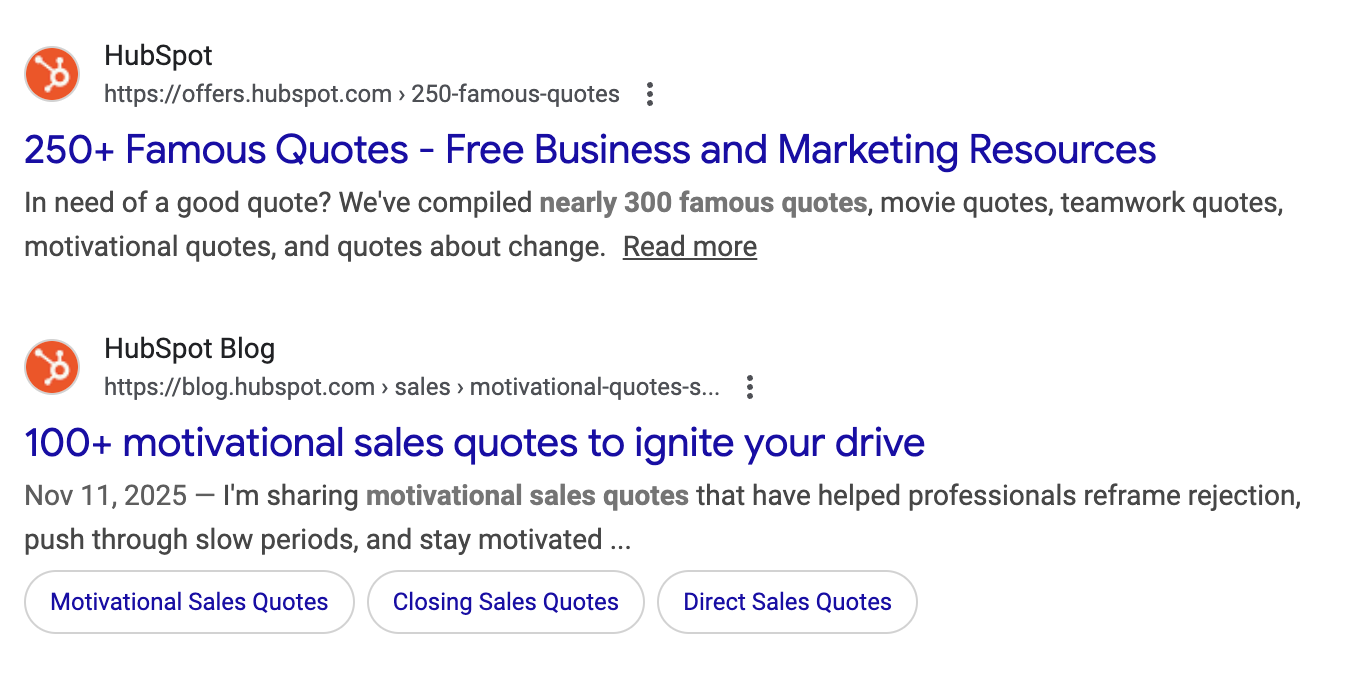Screen dimensions: 1362x684
Task: Click the 'sales' breadcrumb in second URL
Action: tap(422, 387)
